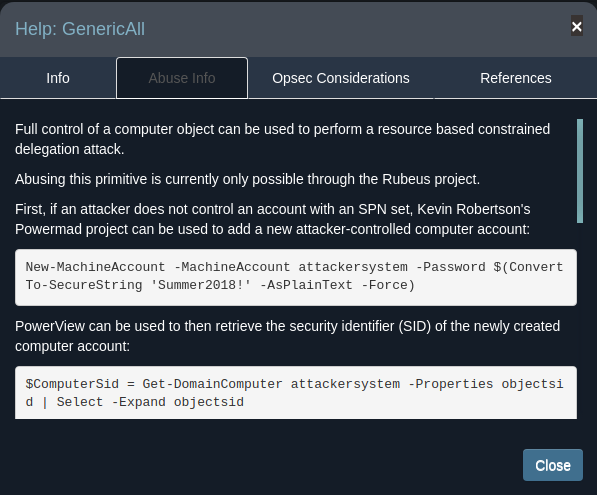Image resolution: width=597 pixels, height=495 pixels.
Task: Switch to the Info tab
Action: [x=58, y=78]
